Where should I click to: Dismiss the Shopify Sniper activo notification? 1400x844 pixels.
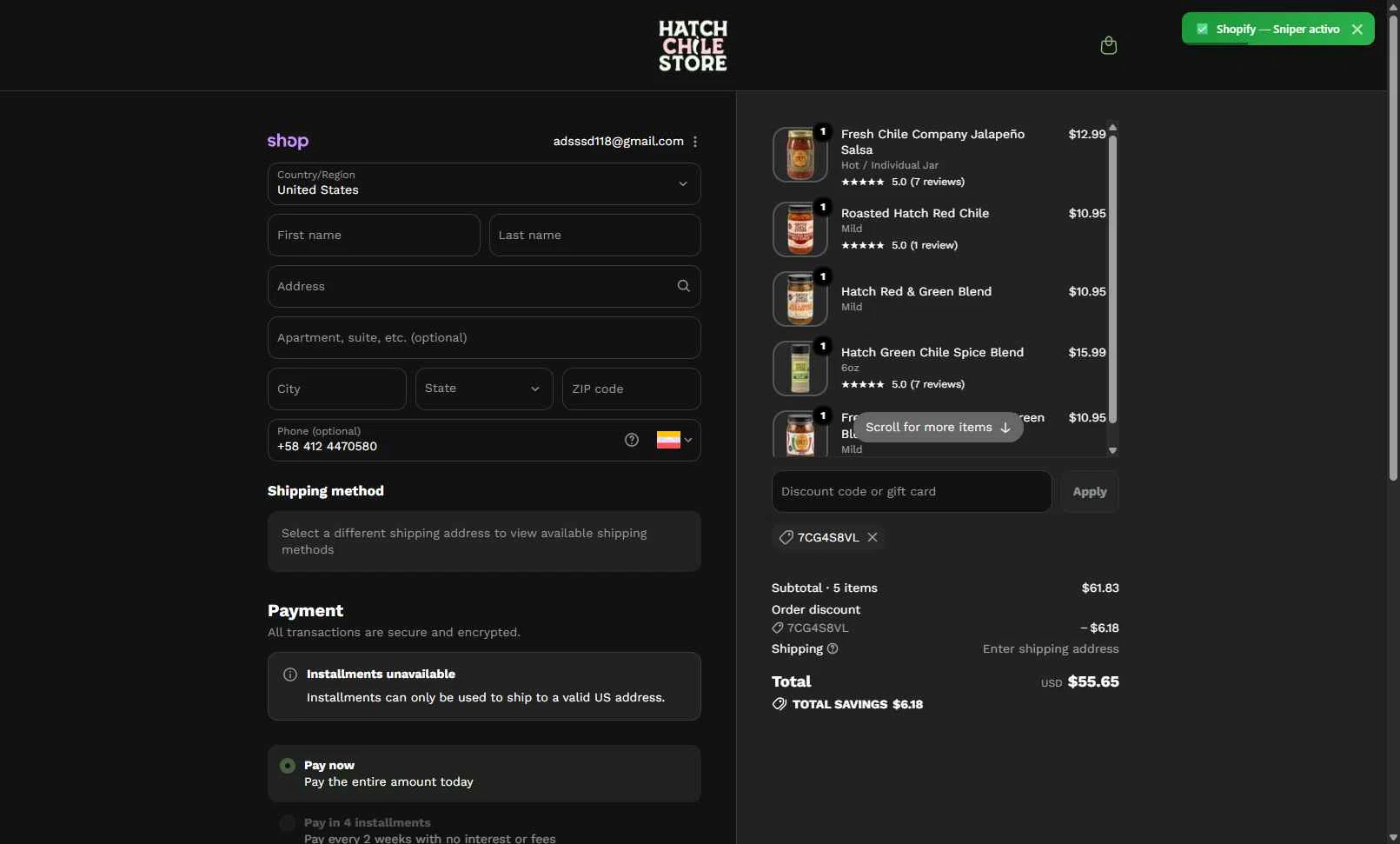[1357, 29]
